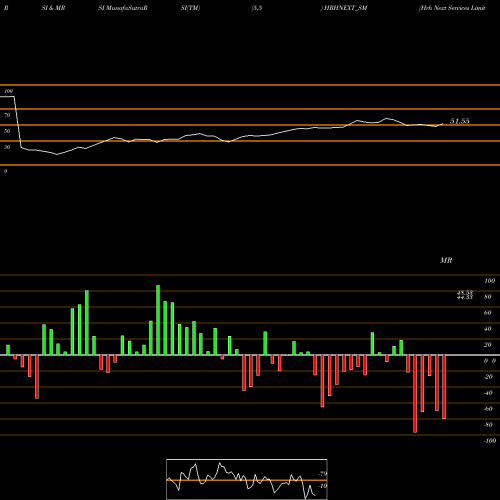Click the 30 level label on RSI axis
Image resolution: width=500 pixels, height=500 pixels.
click(x=7, y=147)
